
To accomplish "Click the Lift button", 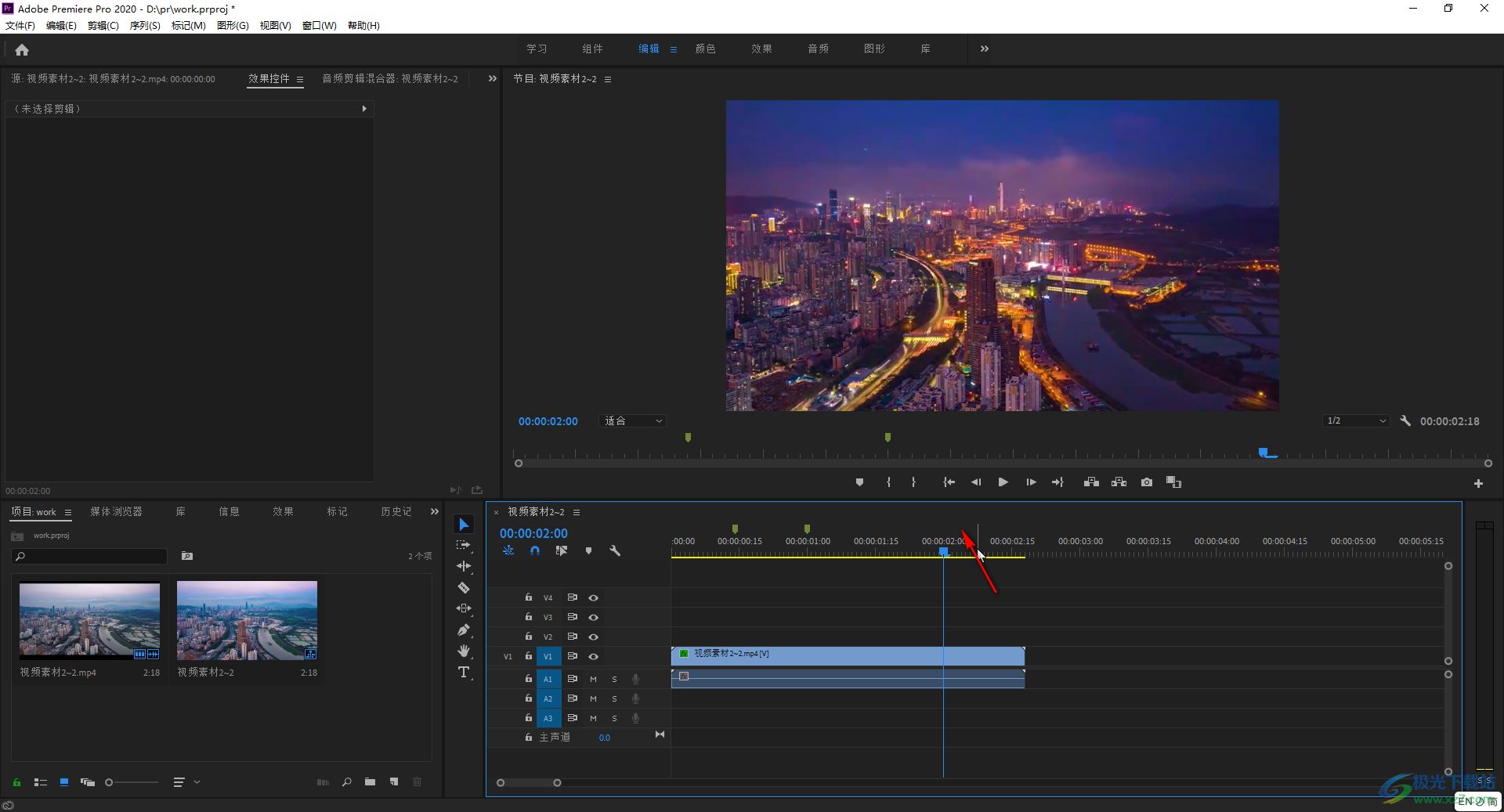I will coord(1091,482).
